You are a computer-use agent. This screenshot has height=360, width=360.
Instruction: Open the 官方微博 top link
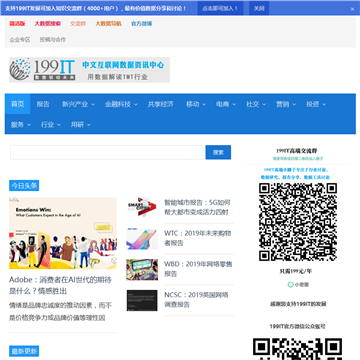(141, 24)
